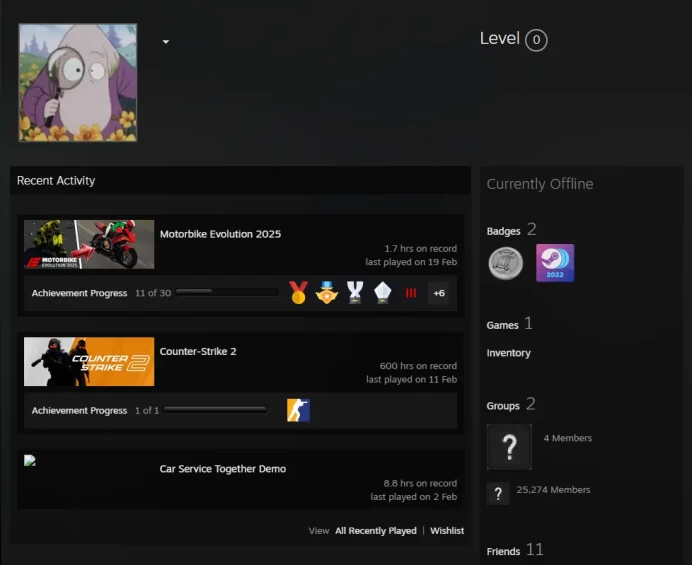Image resolution: width=692 pixels, height=565 pixels.
Task: Click the red bars achievement icon
Action: [411, 293]
